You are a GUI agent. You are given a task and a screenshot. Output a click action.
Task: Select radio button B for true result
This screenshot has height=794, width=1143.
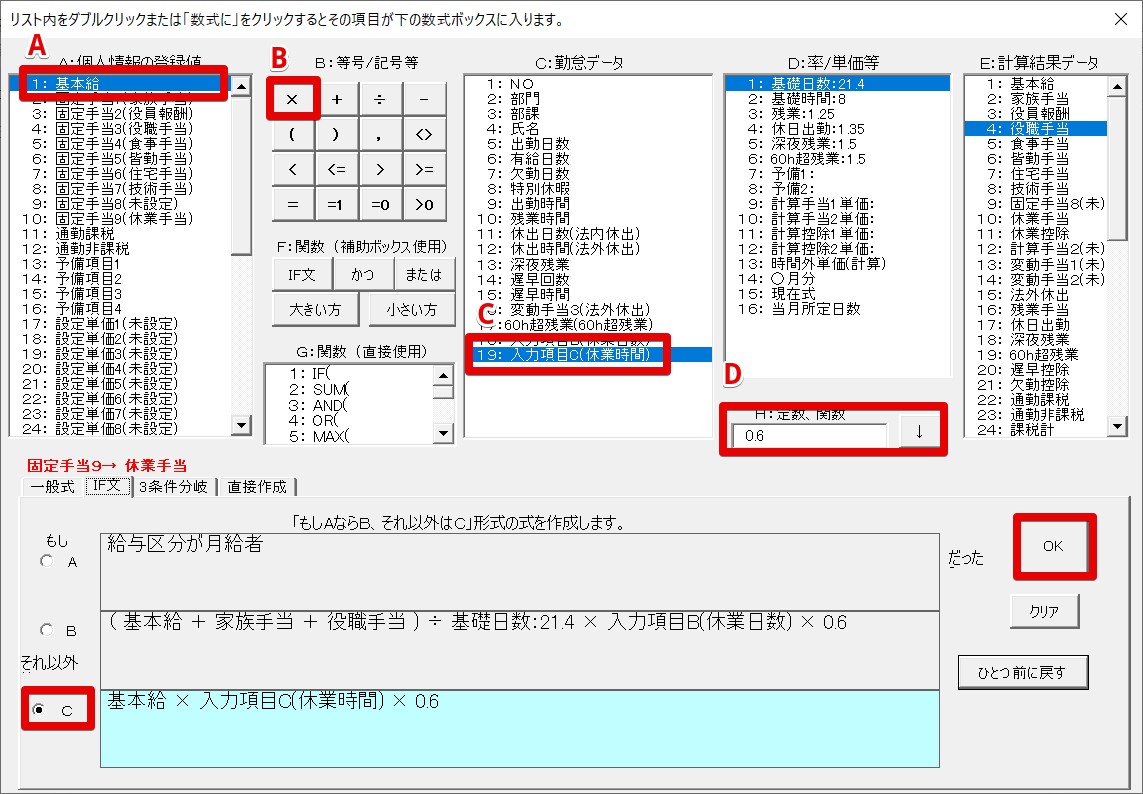coord(46,631)
